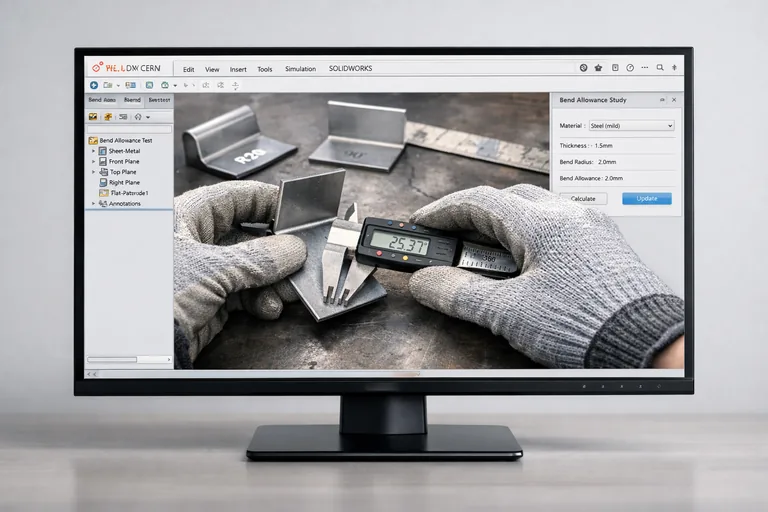
Task: Select Right Plane label in tree
Action: pos(124,182)
